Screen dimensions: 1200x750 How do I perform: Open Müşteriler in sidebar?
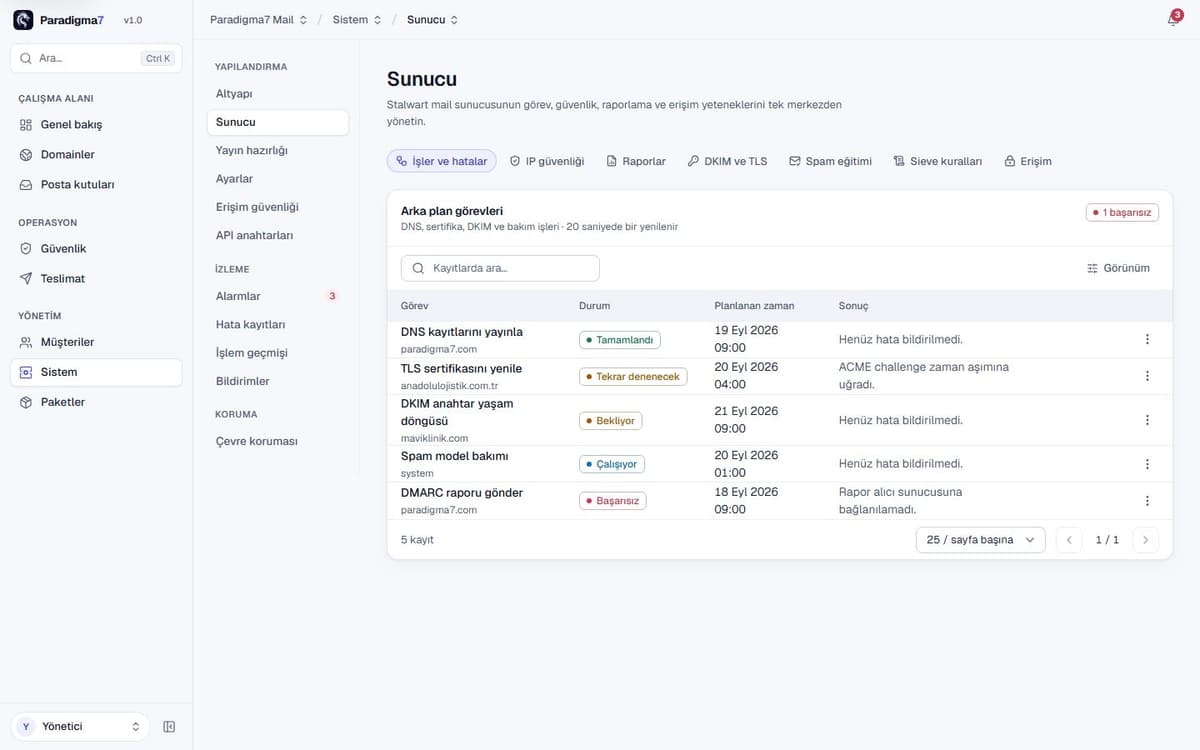(x=96, y=342)
